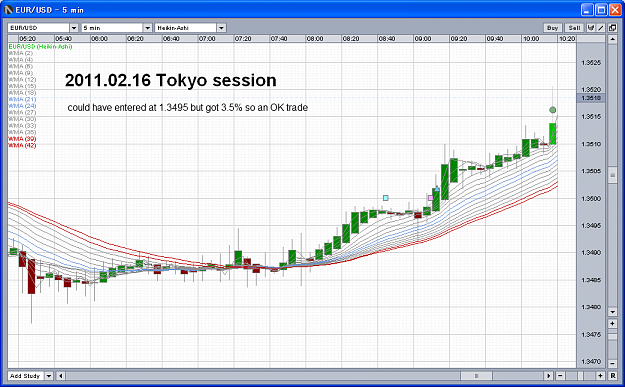Click the 1.3500 price axis label
Image resolution: width=625 pixels, height=387 pixels.
tap(591, 198)
